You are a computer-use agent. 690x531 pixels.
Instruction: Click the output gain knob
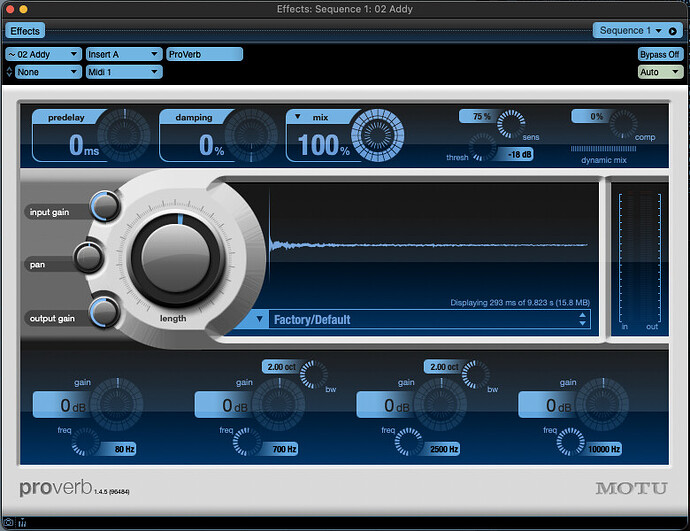point(105,312)
